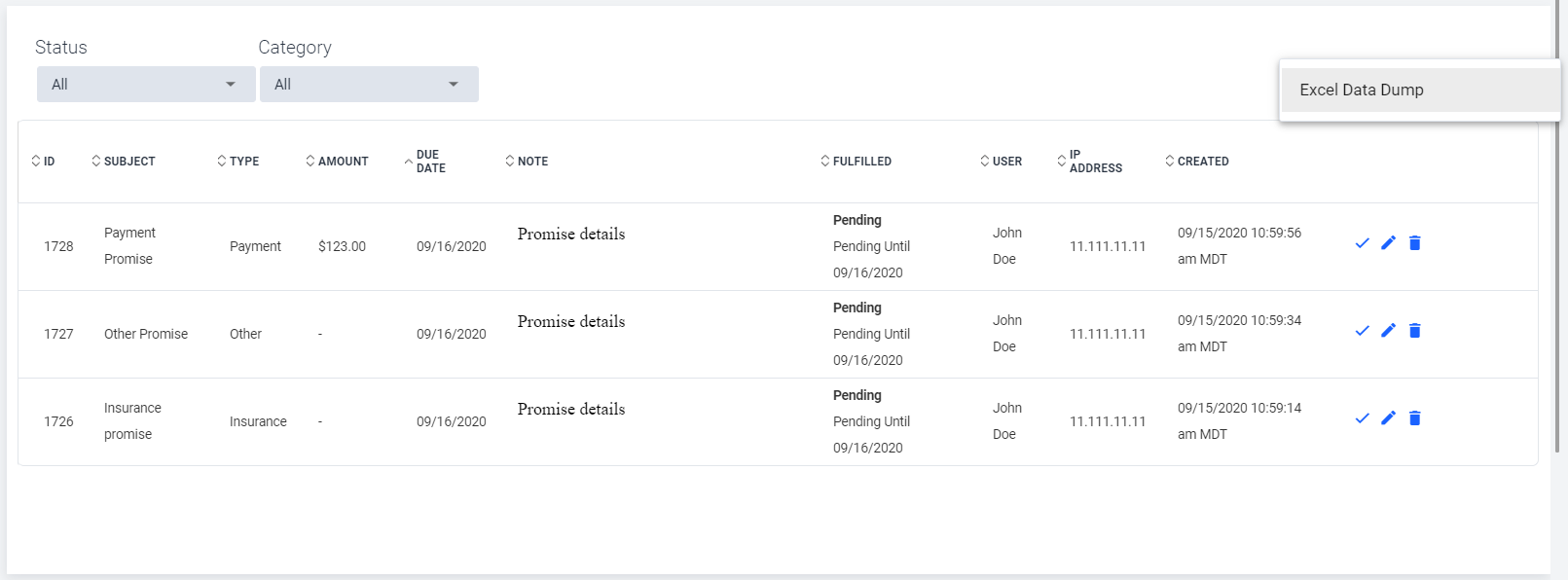Viewport: 1568px width, 580px height.
Task: Sort table by Subject column
Action: coord(124,162)
